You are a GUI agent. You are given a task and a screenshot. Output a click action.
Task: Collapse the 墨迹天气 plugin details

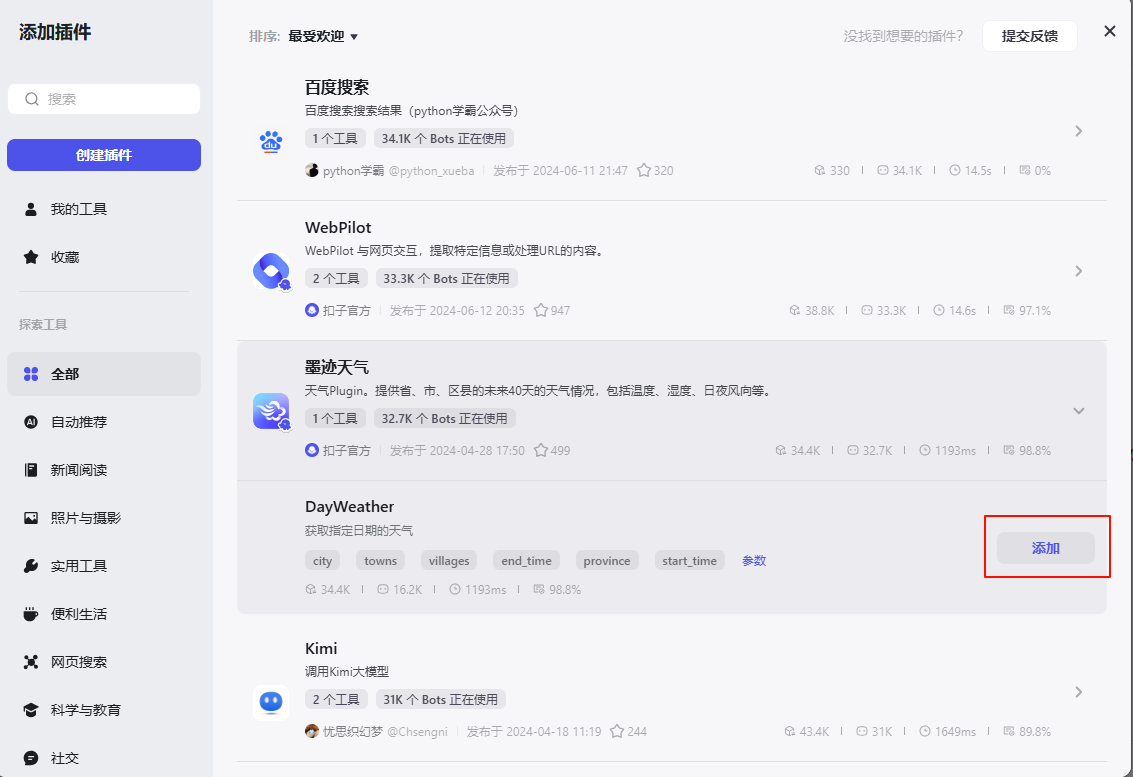pos(1078,410)
